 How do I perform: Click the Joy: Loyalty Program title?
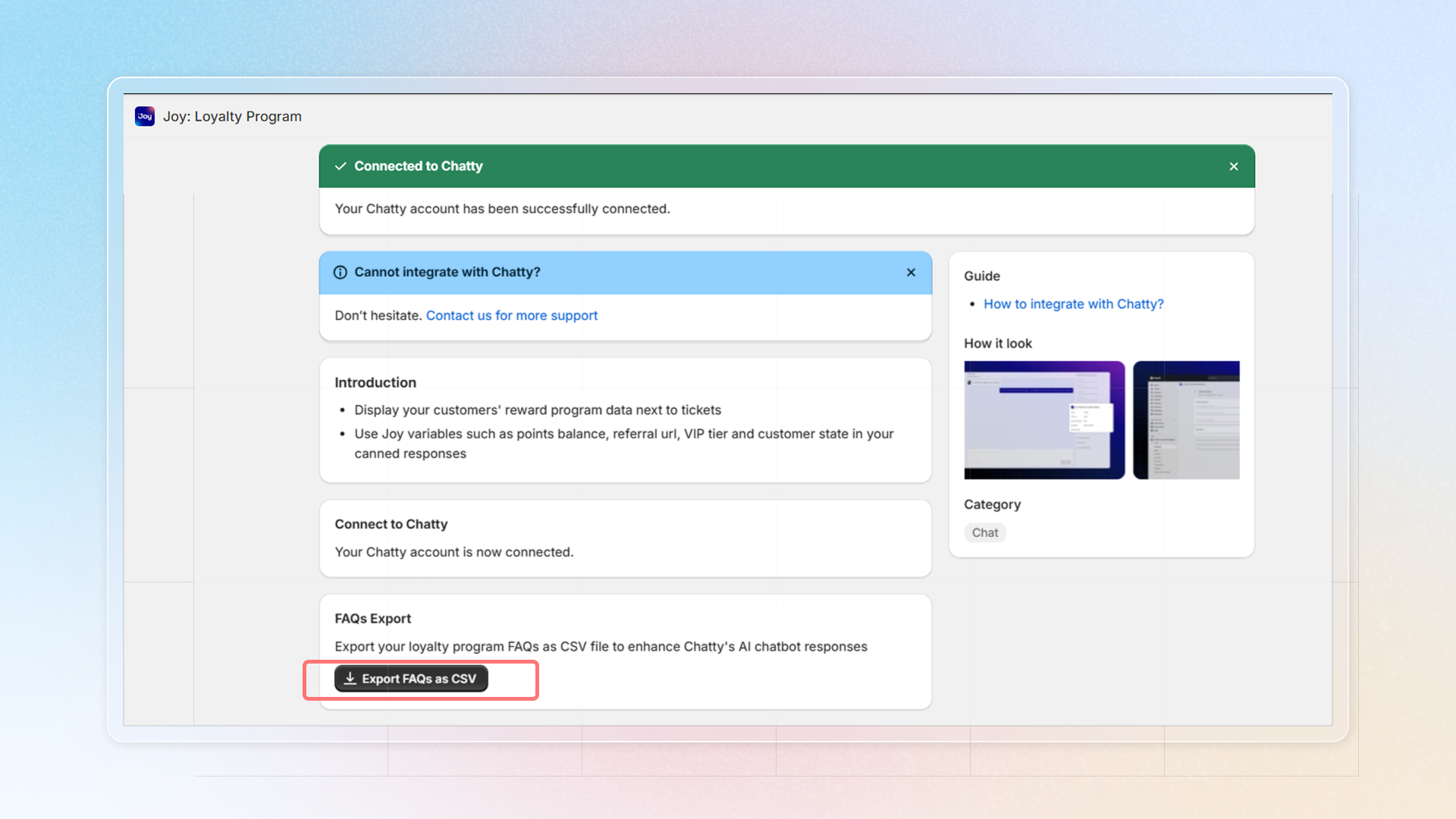(232, 116)
